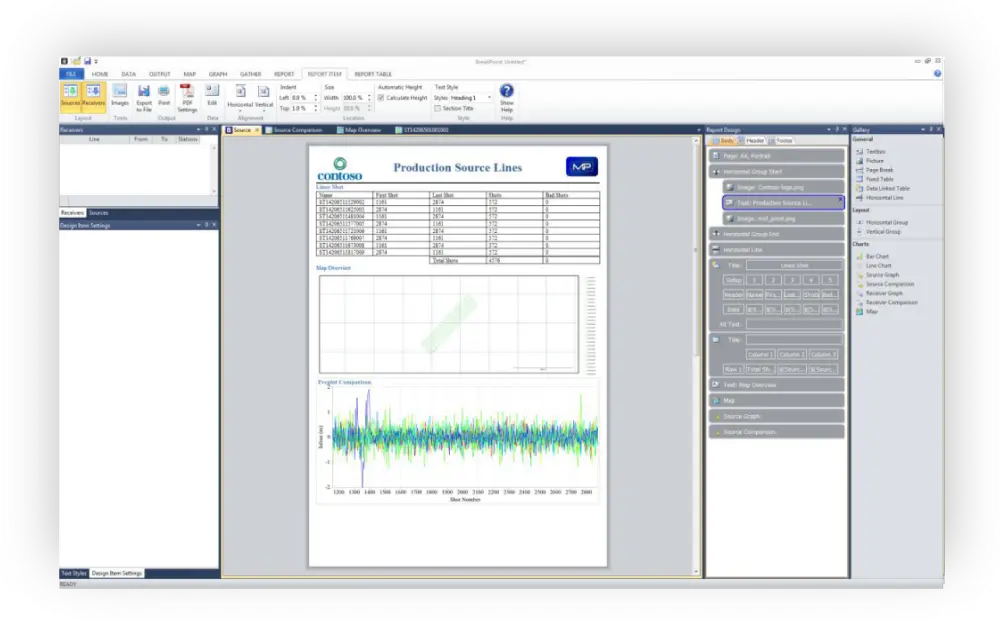1000x644 pixels.
Task: Click the Left indent percentage field
Action: (302, 98)
